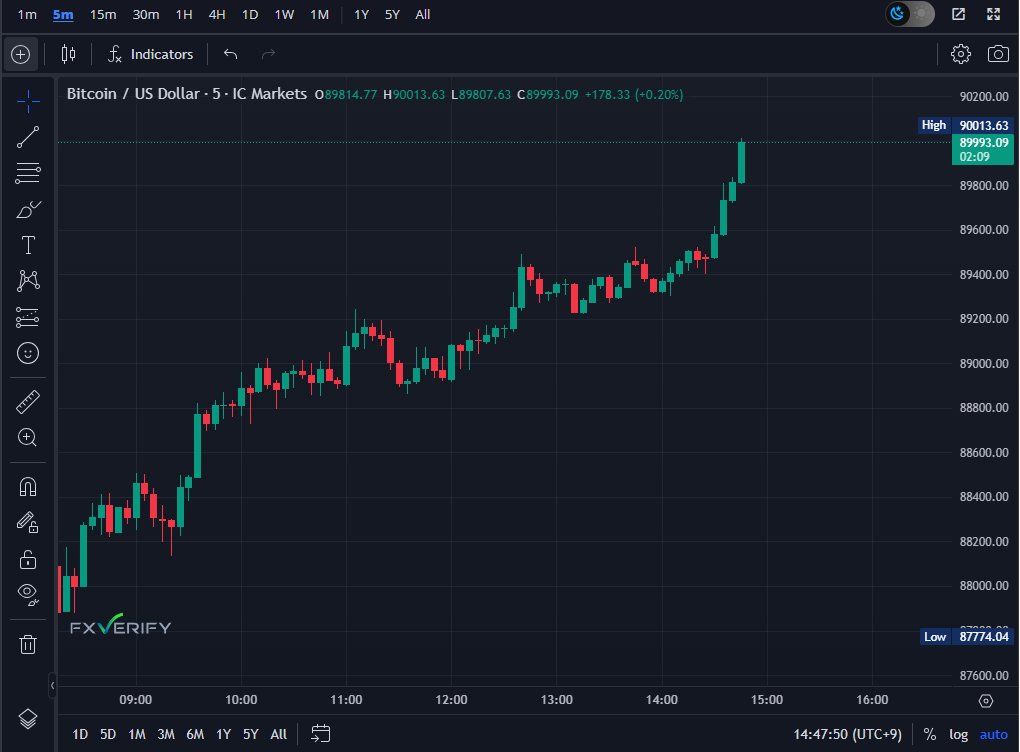Select the brush drawing tool
Screen dimensions: 1020x752
click(28, 209)
